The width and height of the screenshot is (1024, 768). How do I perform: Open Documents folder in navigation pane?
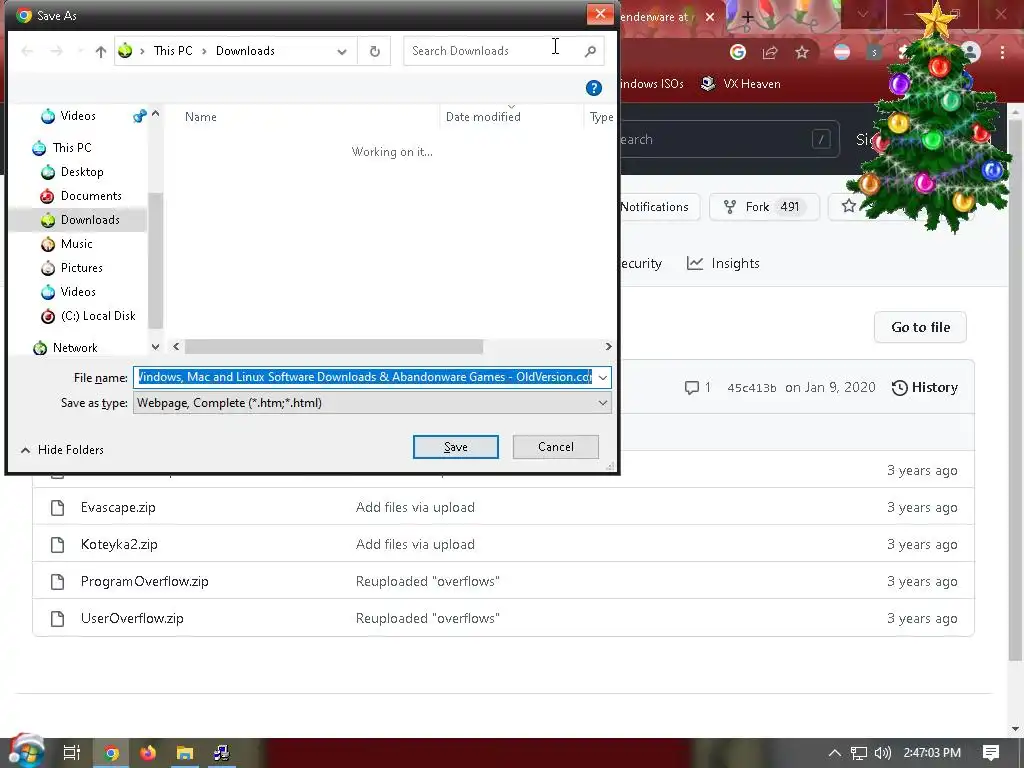coord(91,196)
